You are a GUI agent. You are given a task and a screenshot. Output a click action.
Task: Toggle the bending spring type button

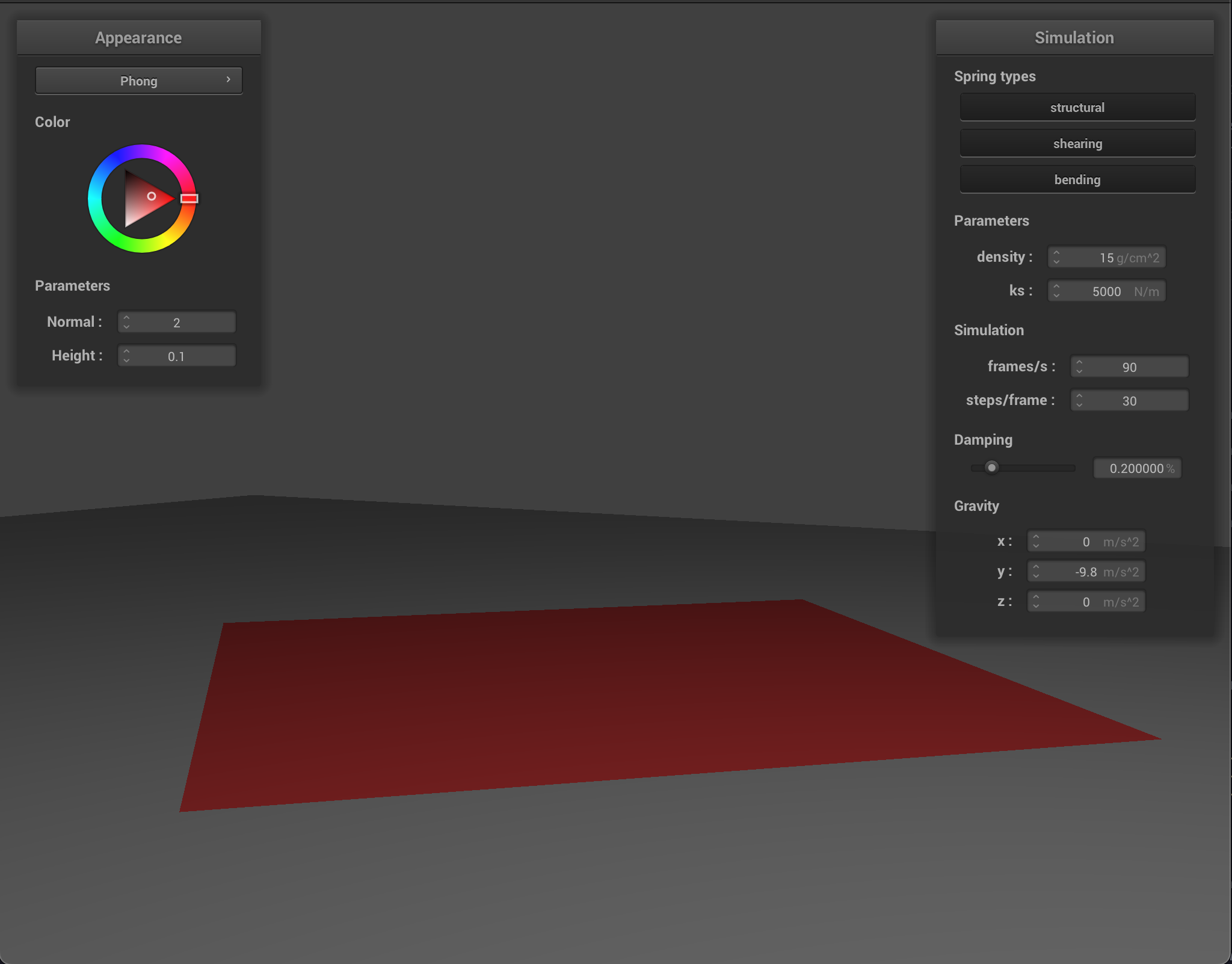pos(1077,180)
